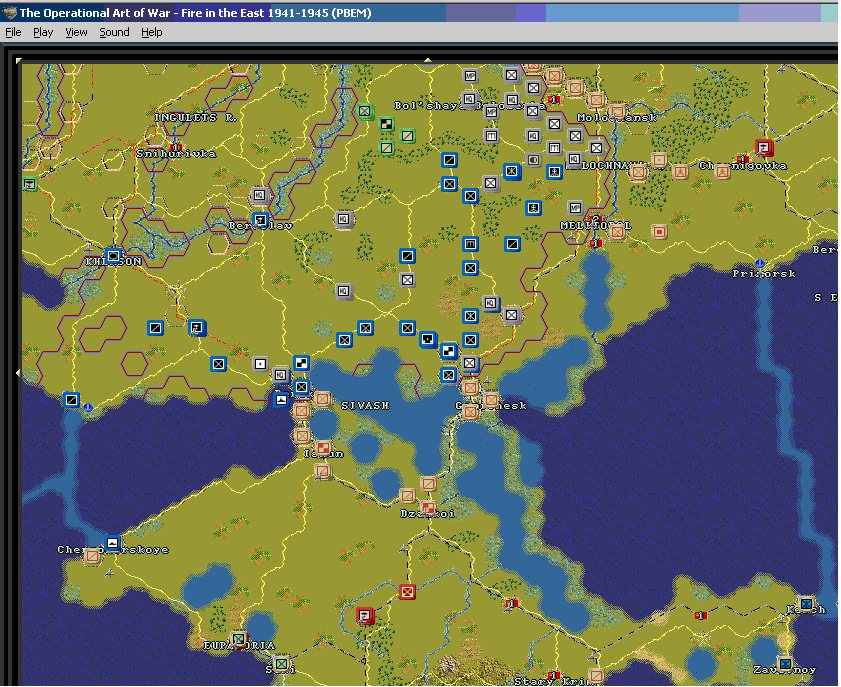Screen dimensions: 841x687
Task: Open the View menu
Action: (76, 32)
